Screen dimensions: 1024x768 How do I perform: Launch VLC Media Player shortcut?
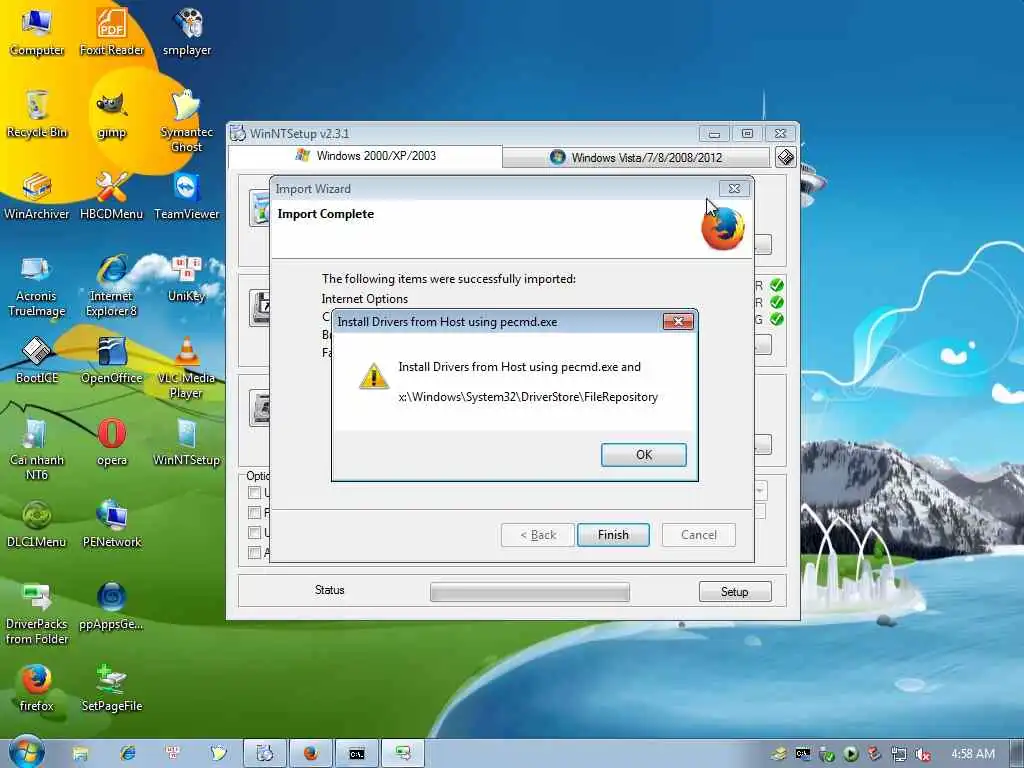(x=186, y=367)
